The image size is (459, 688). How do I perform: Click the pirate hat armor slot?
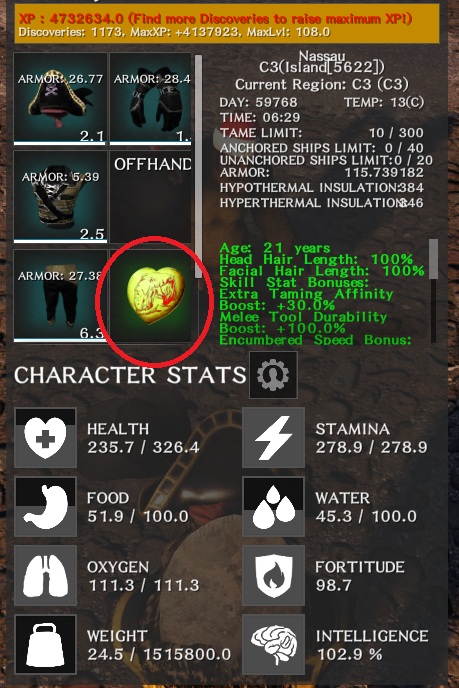[61, 99]
